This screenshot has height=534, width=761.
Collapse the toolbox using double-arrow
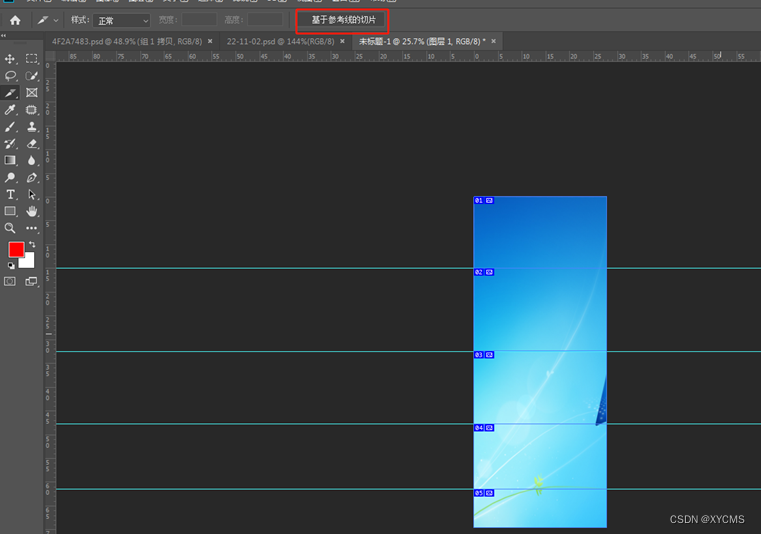tap(3, 35)
